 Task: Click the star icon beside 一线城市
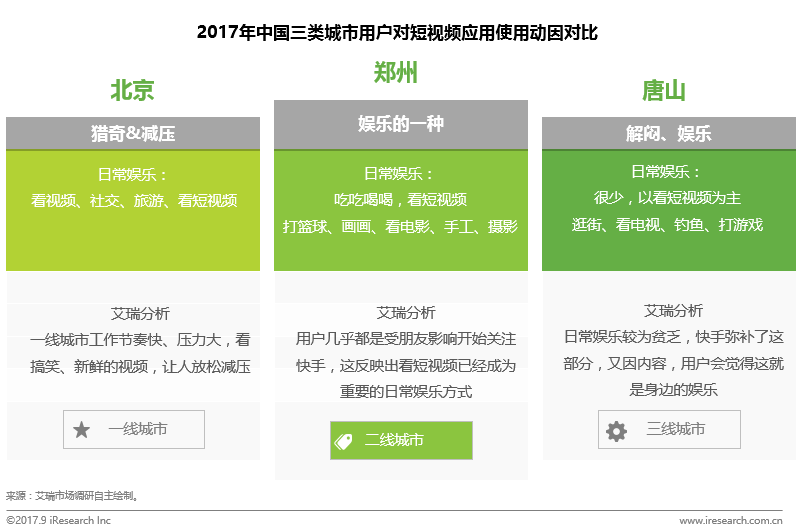pos(82,429)
